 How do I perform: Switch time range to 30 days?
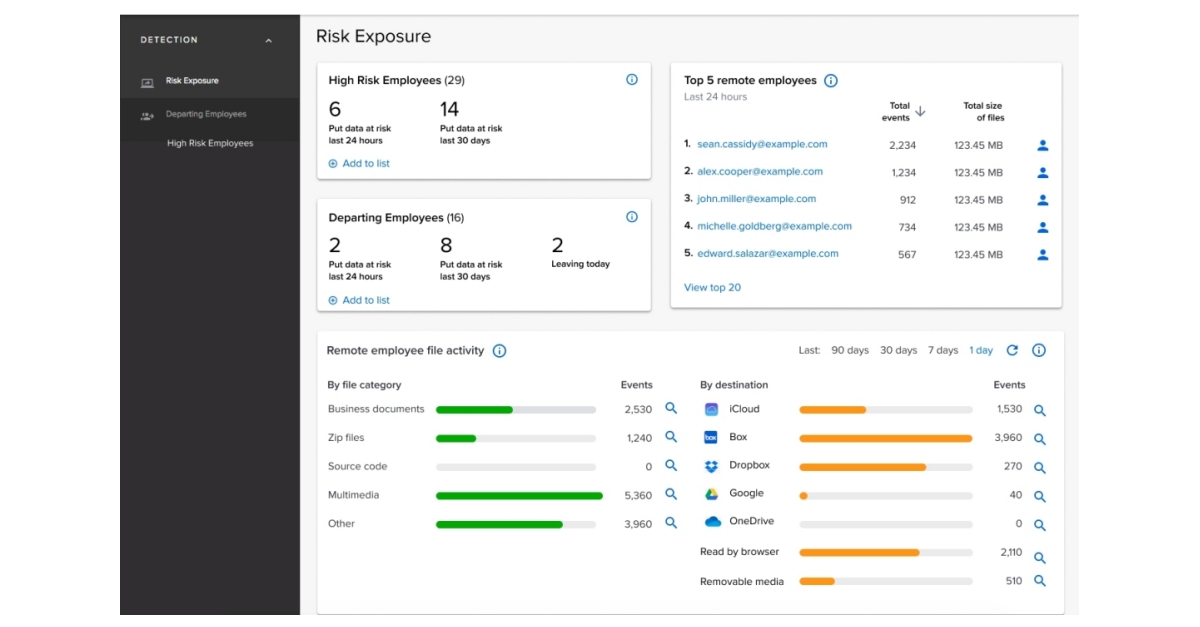pyautogui.click(x=898, y=351)
